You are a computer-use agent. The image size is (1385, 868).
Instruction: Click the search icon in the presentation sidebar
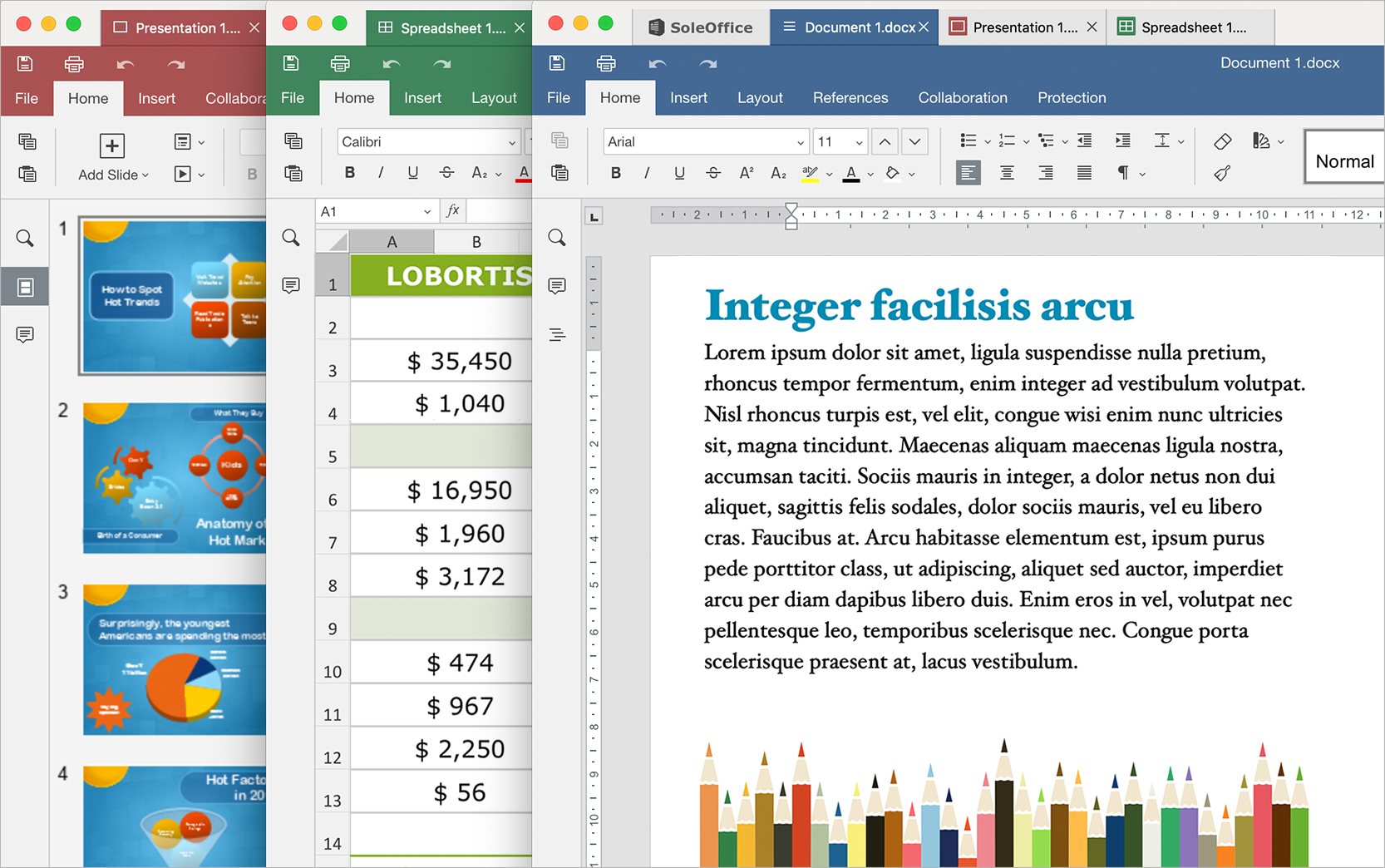click(x=25, y=239)
